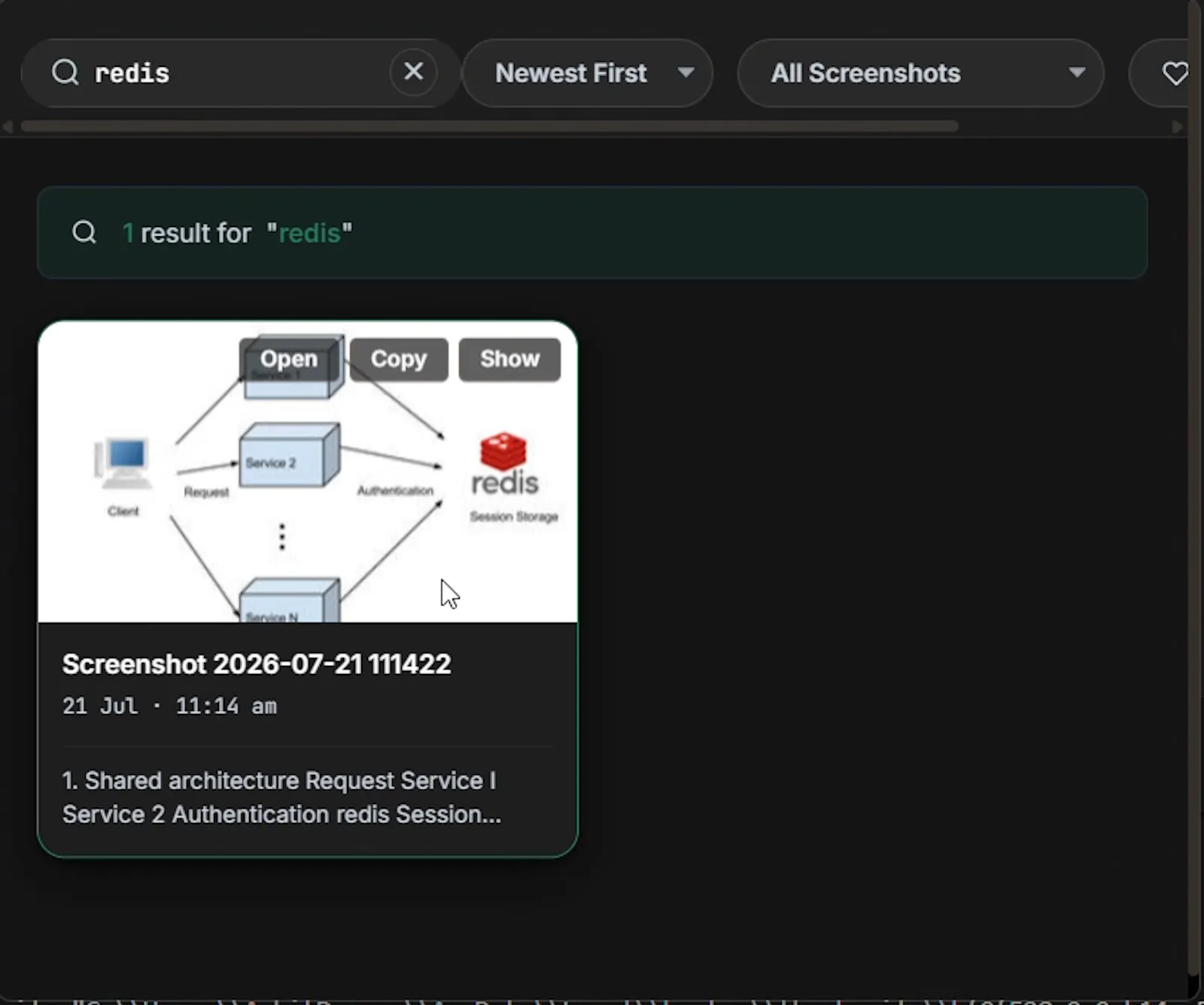Copy the redis architecture screenshot
This screenshot has width=1204, height=1005.
(x=399, y=359)
